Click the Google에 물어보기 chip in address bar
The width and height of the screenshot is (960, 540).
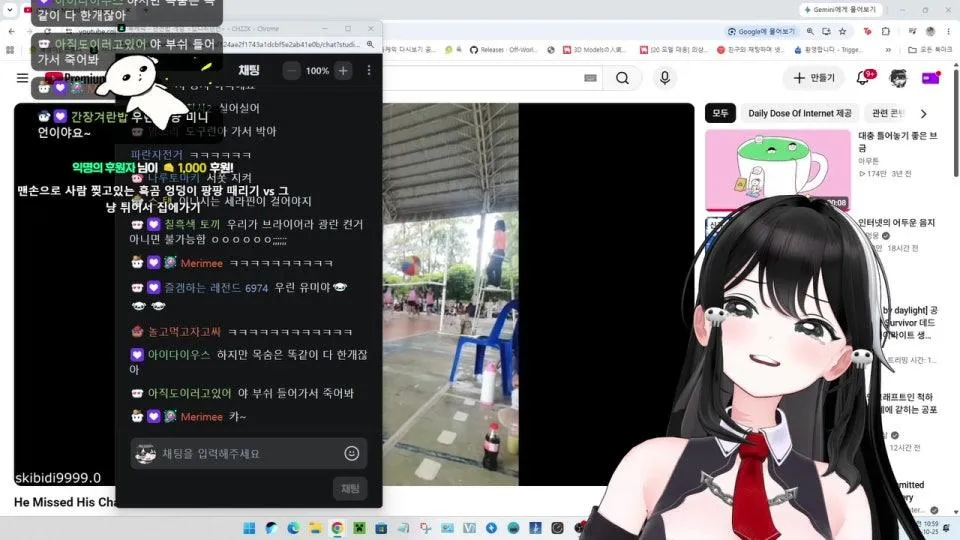pos(761,31)
